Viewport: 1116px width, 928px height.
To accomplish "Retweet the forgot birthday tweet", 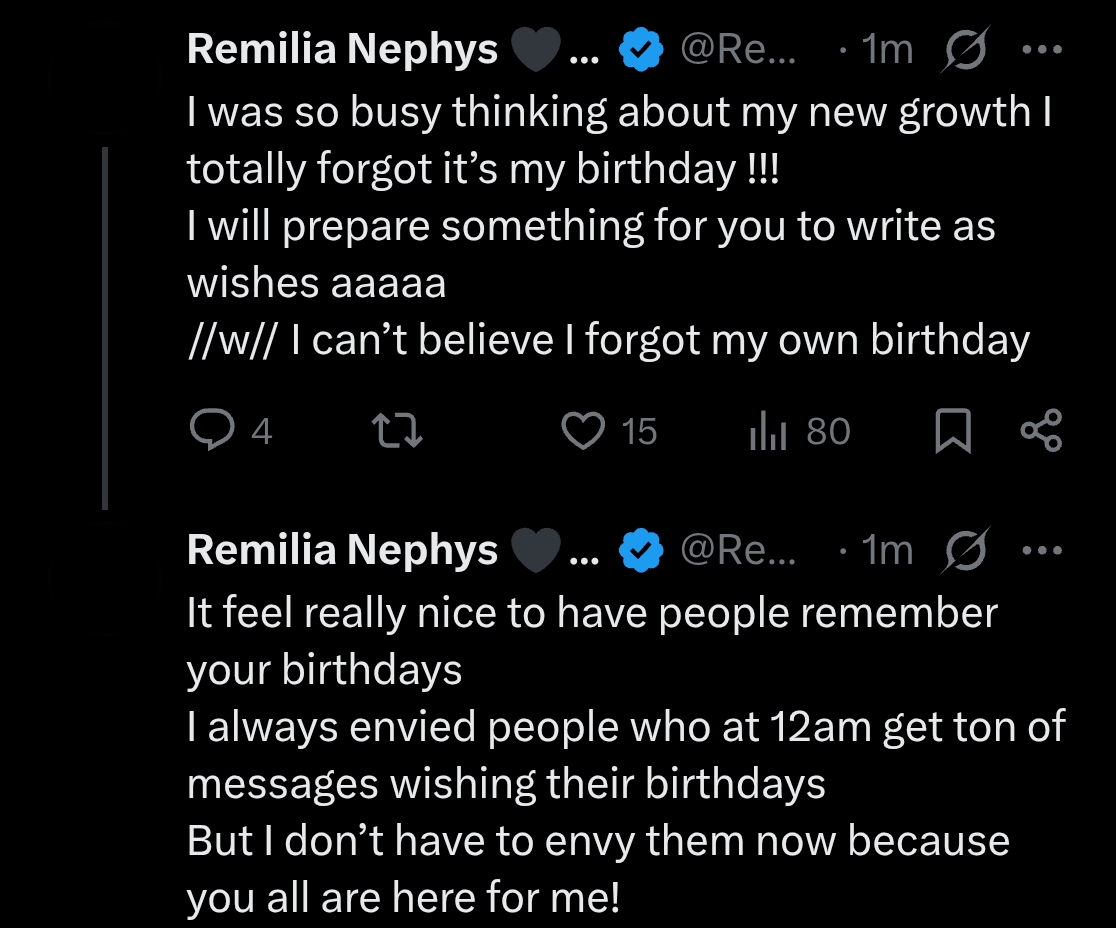I will tap(396, 431).
